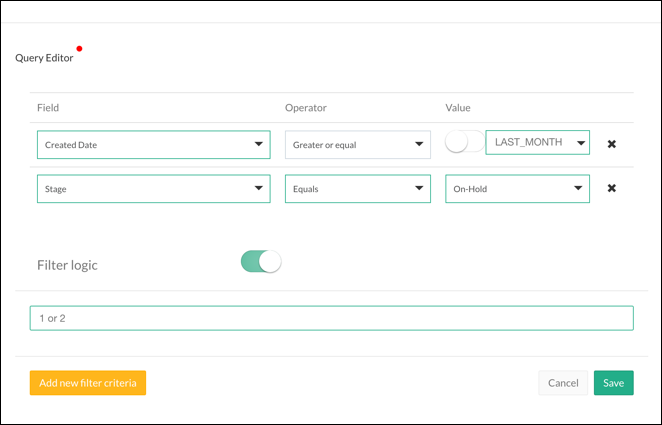Click the red dot beside Query Editor

79,48
